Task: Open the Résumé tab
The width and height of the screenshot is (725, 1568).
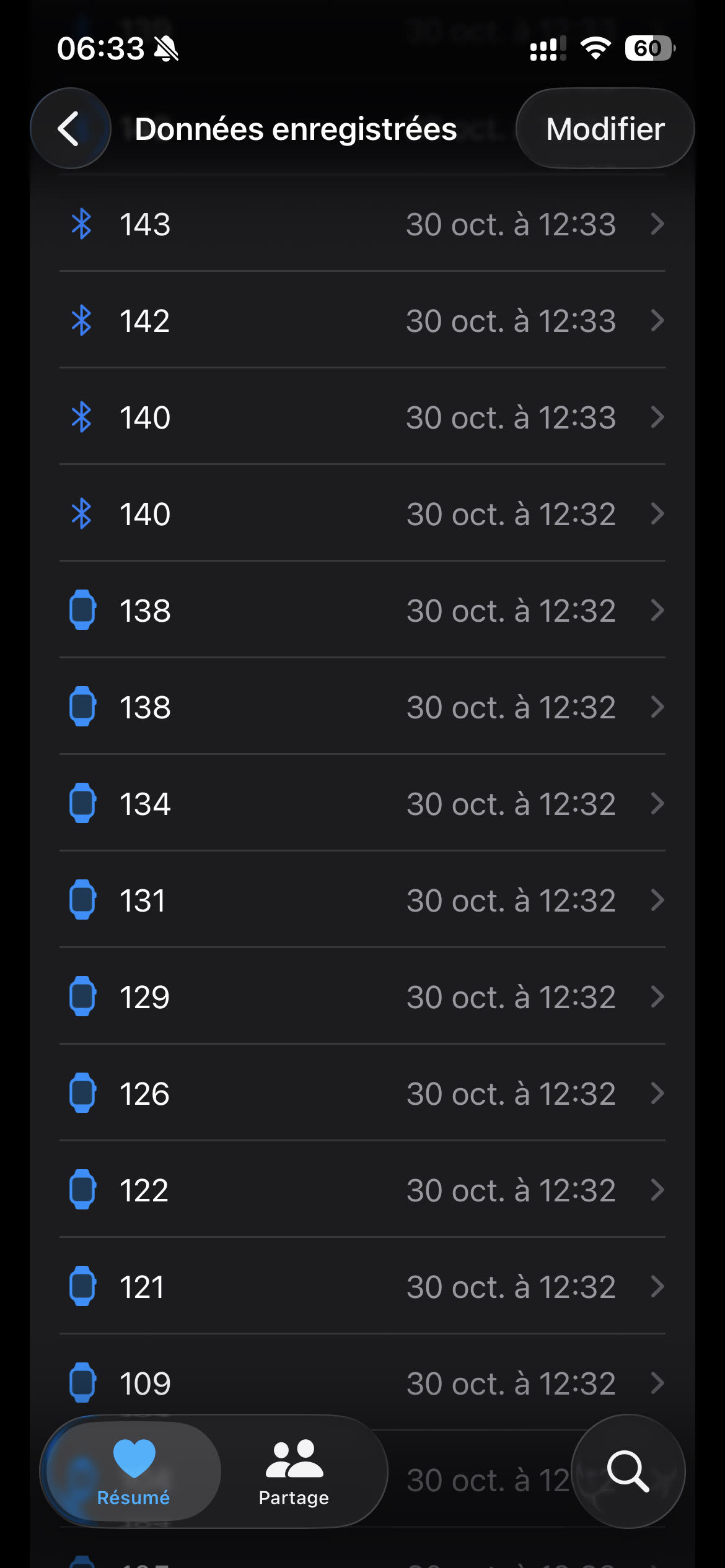Action: point(134,1471)
